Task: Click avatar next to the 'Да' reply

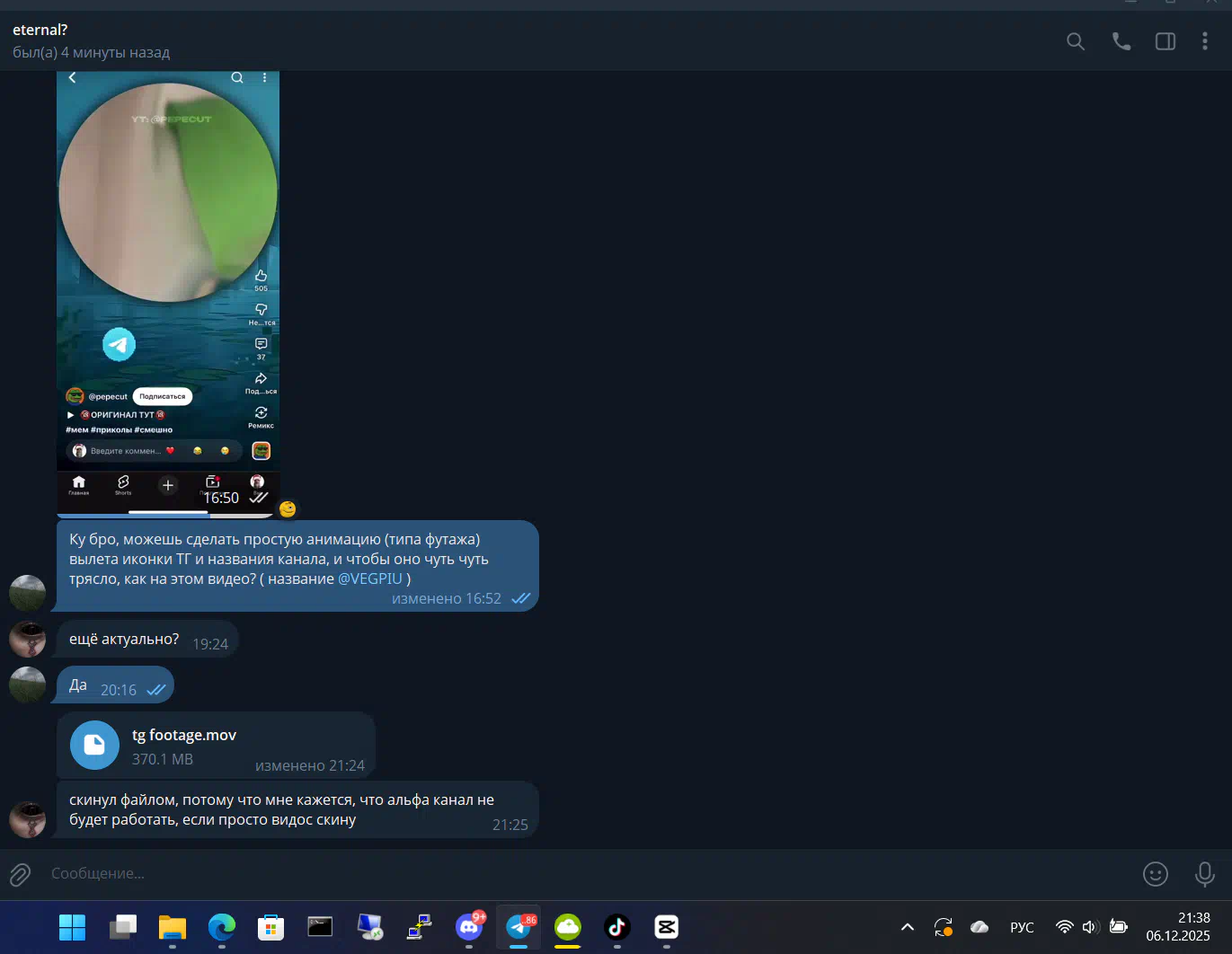Action: click(28, 685)
